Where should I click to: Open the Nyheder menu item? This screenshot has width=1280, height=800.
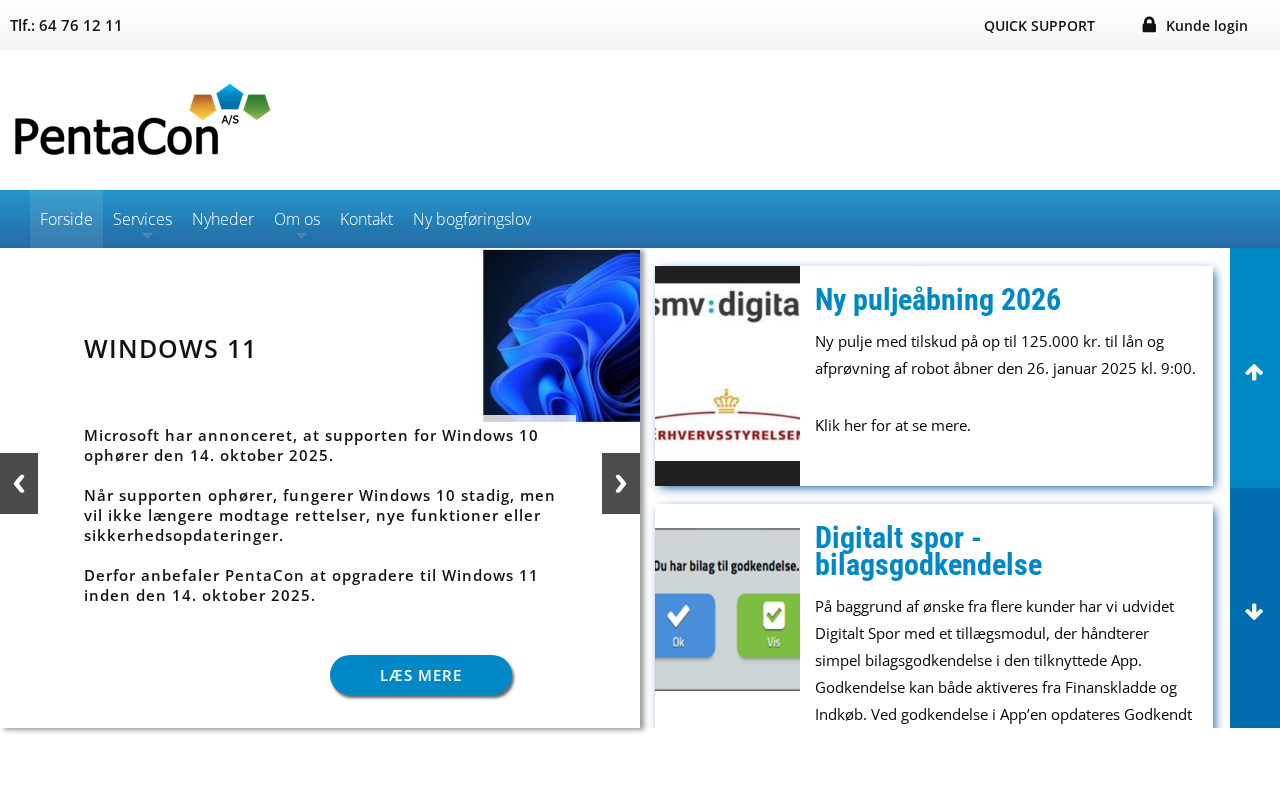tap(223, 219)
